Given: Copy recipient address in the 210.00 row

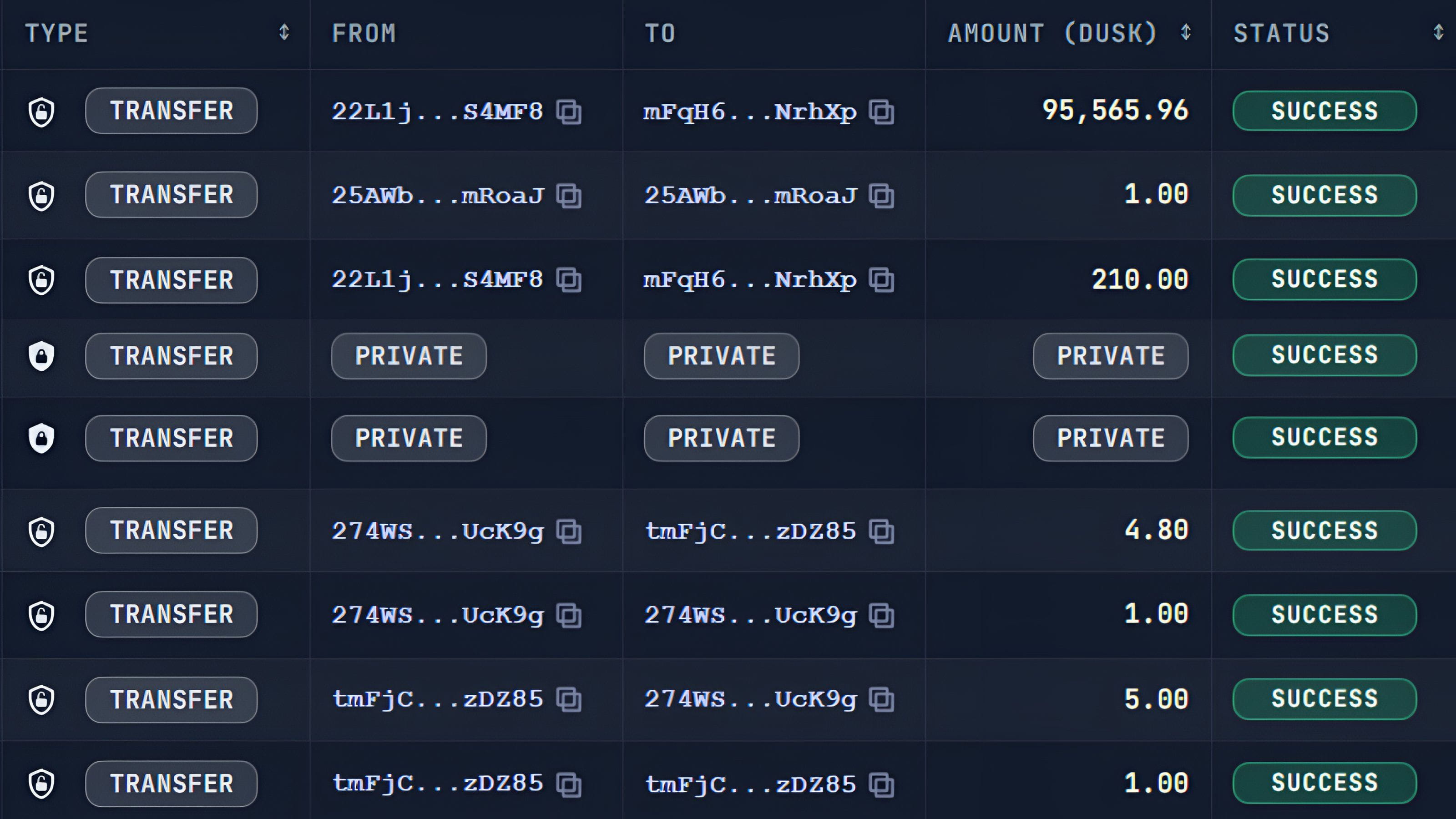Looking at the screenshot, I should coord(881,280).
